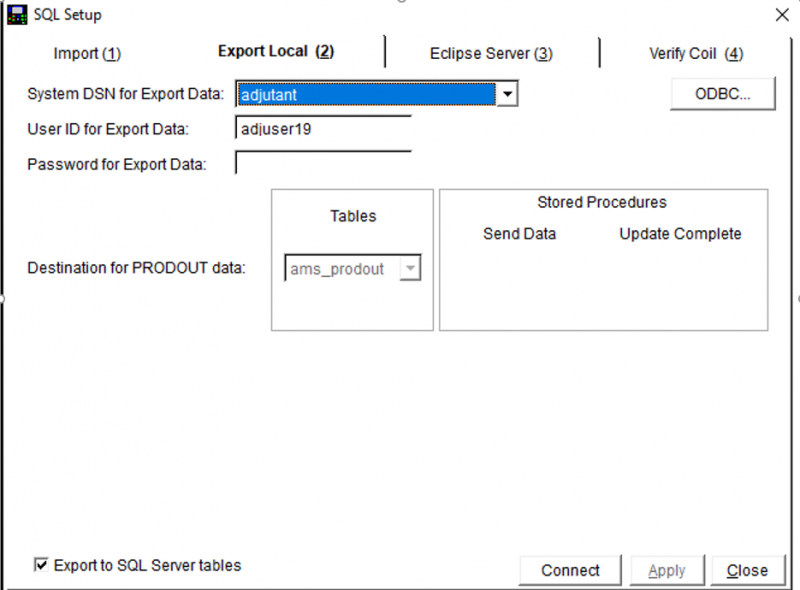Select the Export Local (2) tab
The width and height of the screenshot is (800, 590).
[x=276, y=52]
